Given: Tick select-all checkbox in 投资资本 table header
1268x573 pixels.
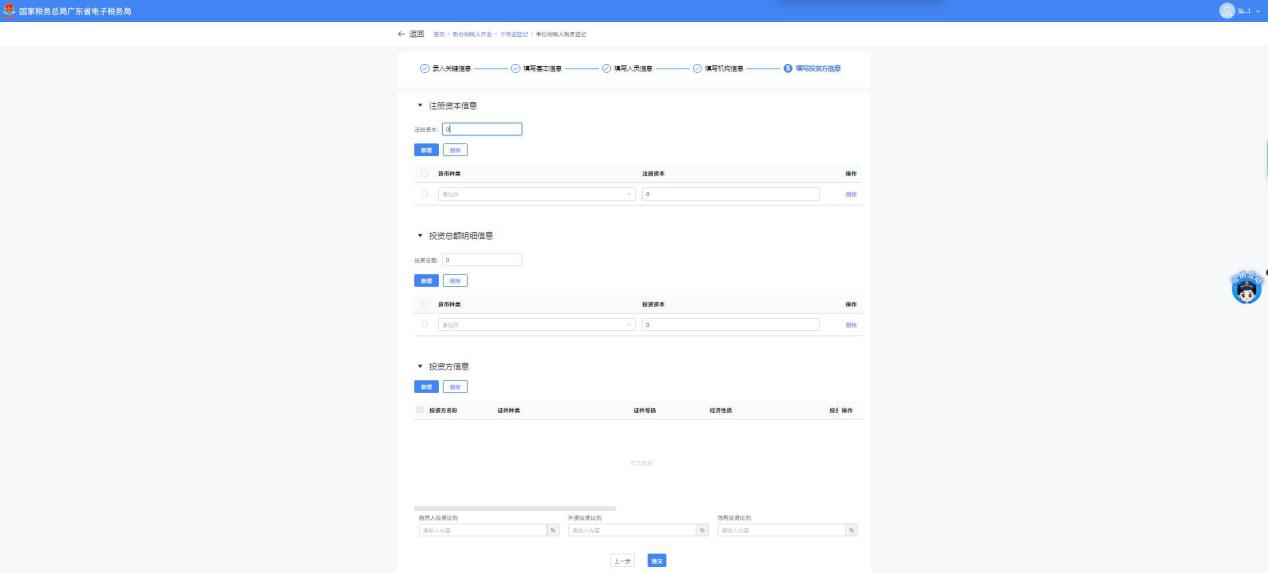Looking at the screenshot, I should pos(424,304).
